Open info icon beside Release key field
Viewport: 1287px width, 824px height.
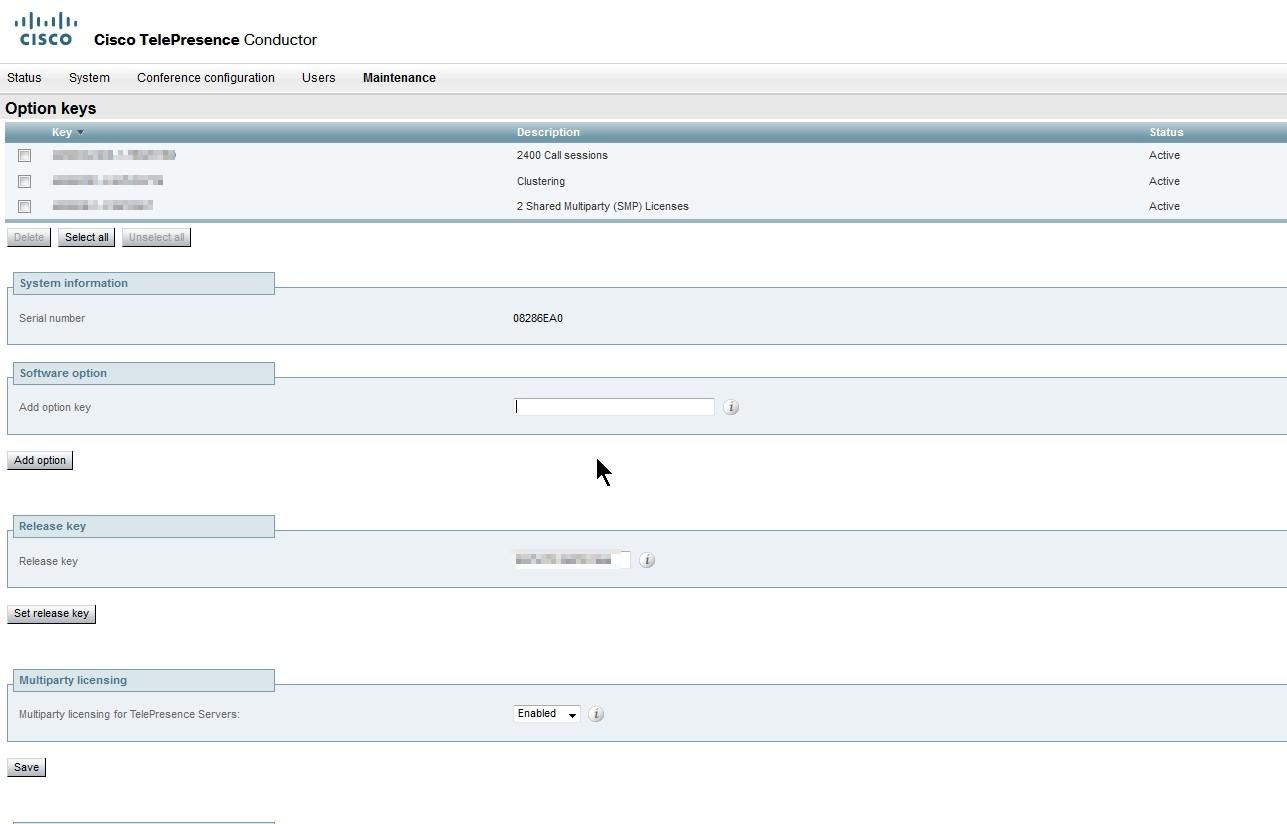[x=647, y=560]
